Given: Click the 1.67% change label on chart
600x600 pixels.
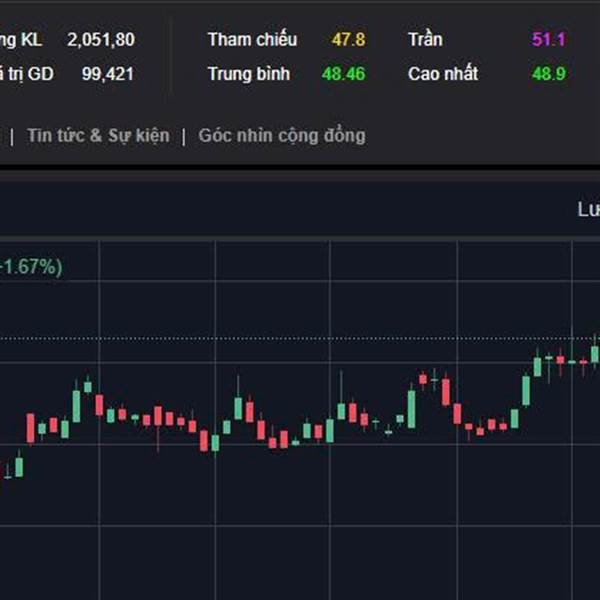Looking at the screenshot, I should (31, 267).
